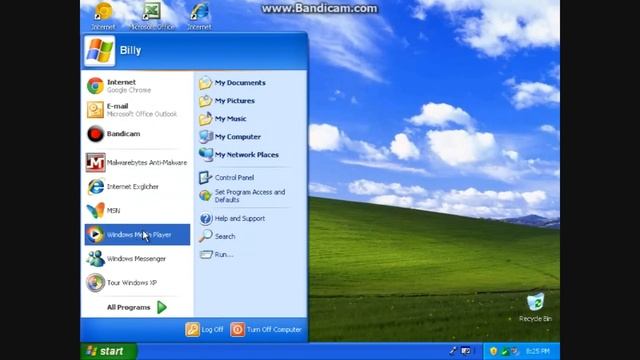The width and height of the screenshot is (640, 360).
Task: Open My Music folder icon
Action: (x=205, y=119)
